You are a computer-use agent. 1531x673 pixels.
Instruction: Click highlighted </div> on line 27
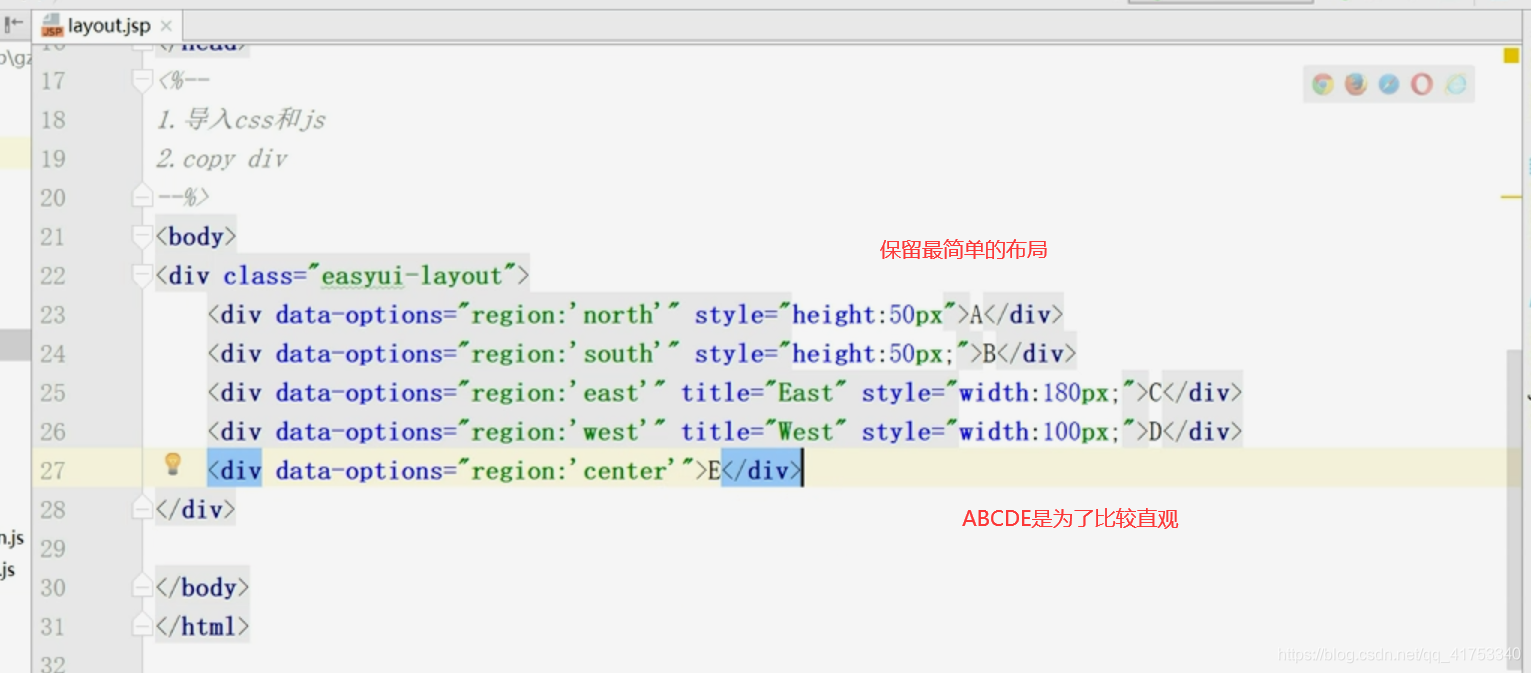pos(761,471)
